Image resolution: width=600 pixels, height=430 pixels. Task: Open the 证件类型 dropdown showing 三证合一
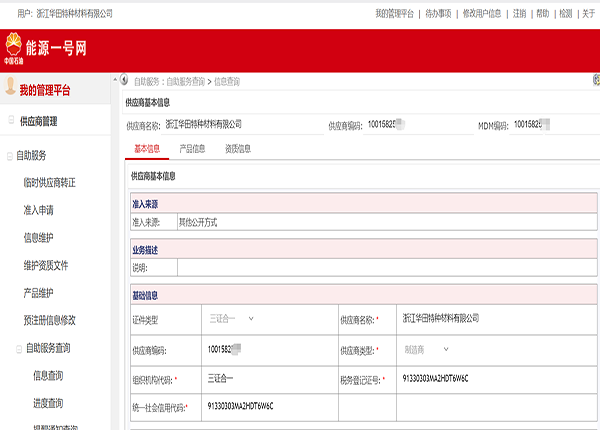[231, 319]
